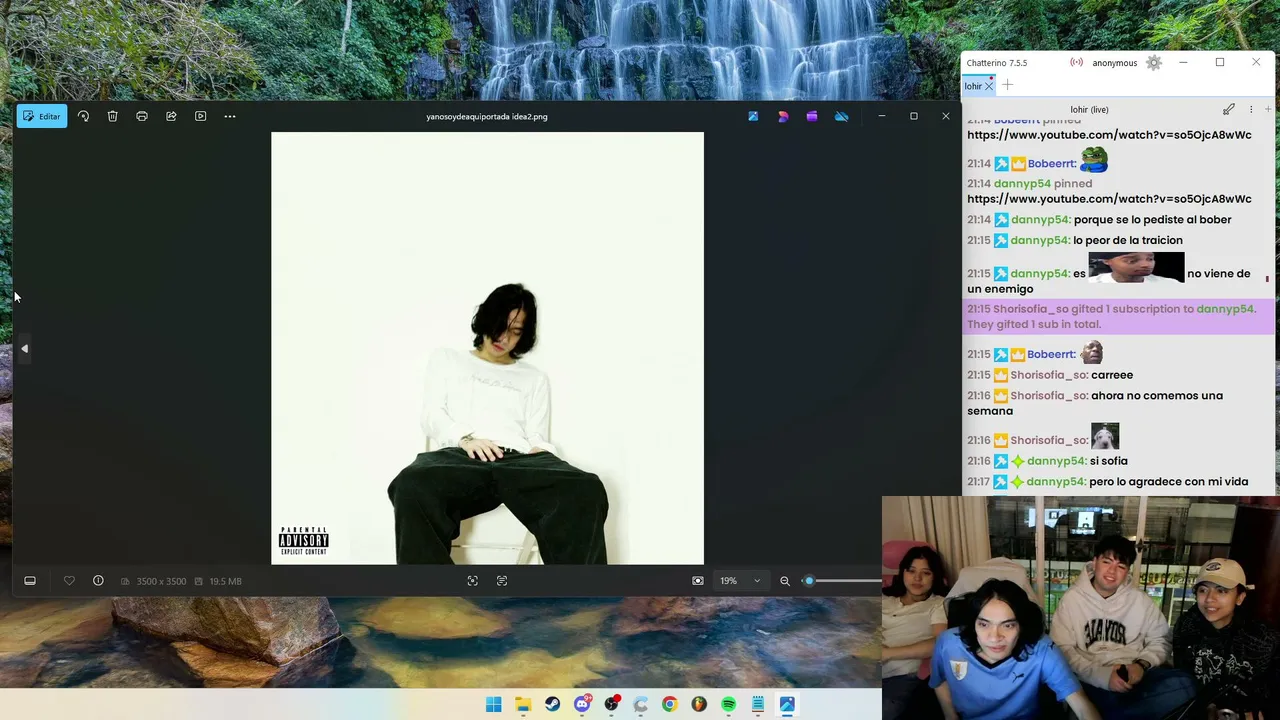The width and height of the screenshot is (1280, 720).
Task: Open FL Studio from the taskbar
Action: click(699, 705)
